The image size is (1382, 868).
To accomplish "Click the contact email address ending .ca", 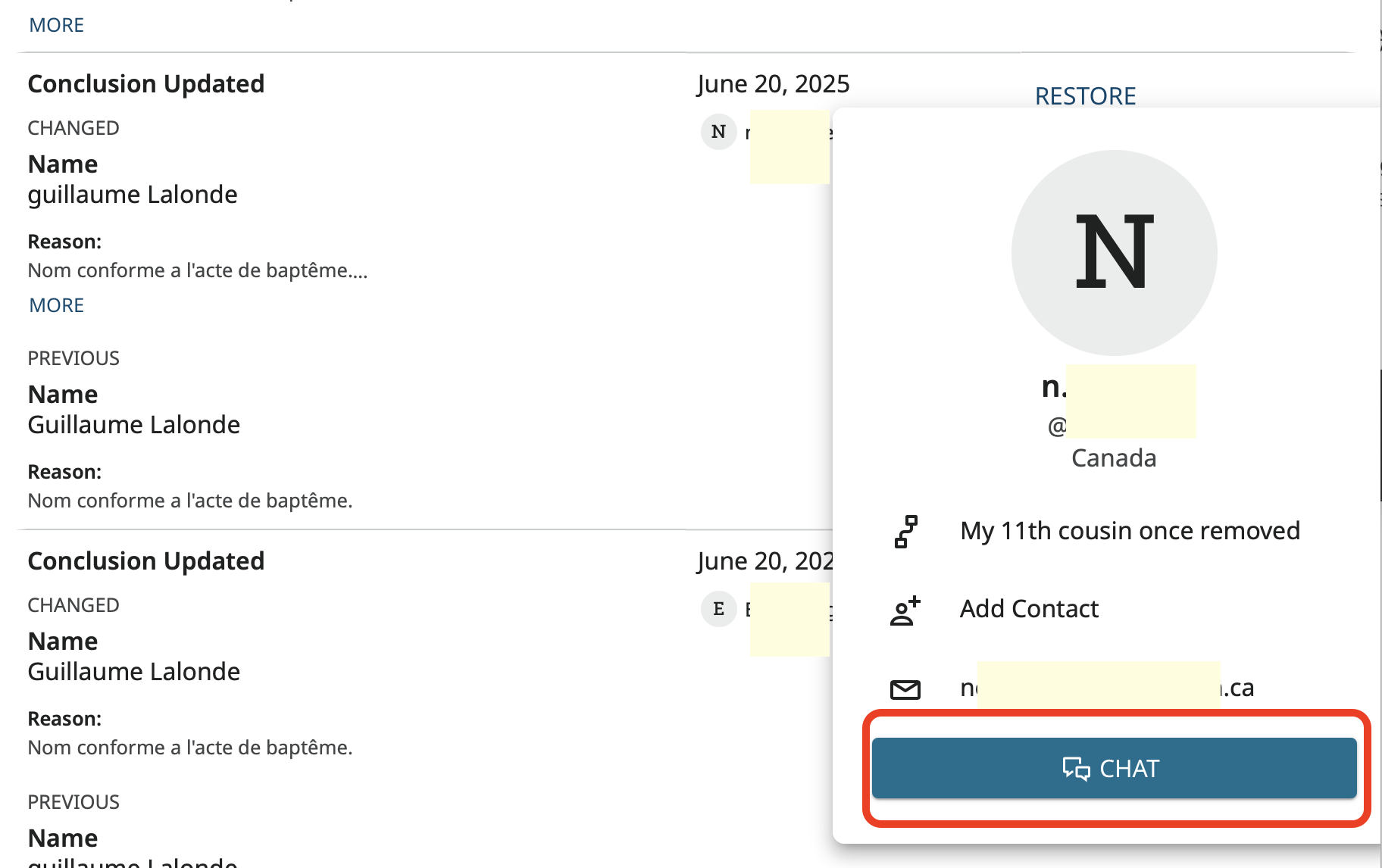I will [1107, 688].
